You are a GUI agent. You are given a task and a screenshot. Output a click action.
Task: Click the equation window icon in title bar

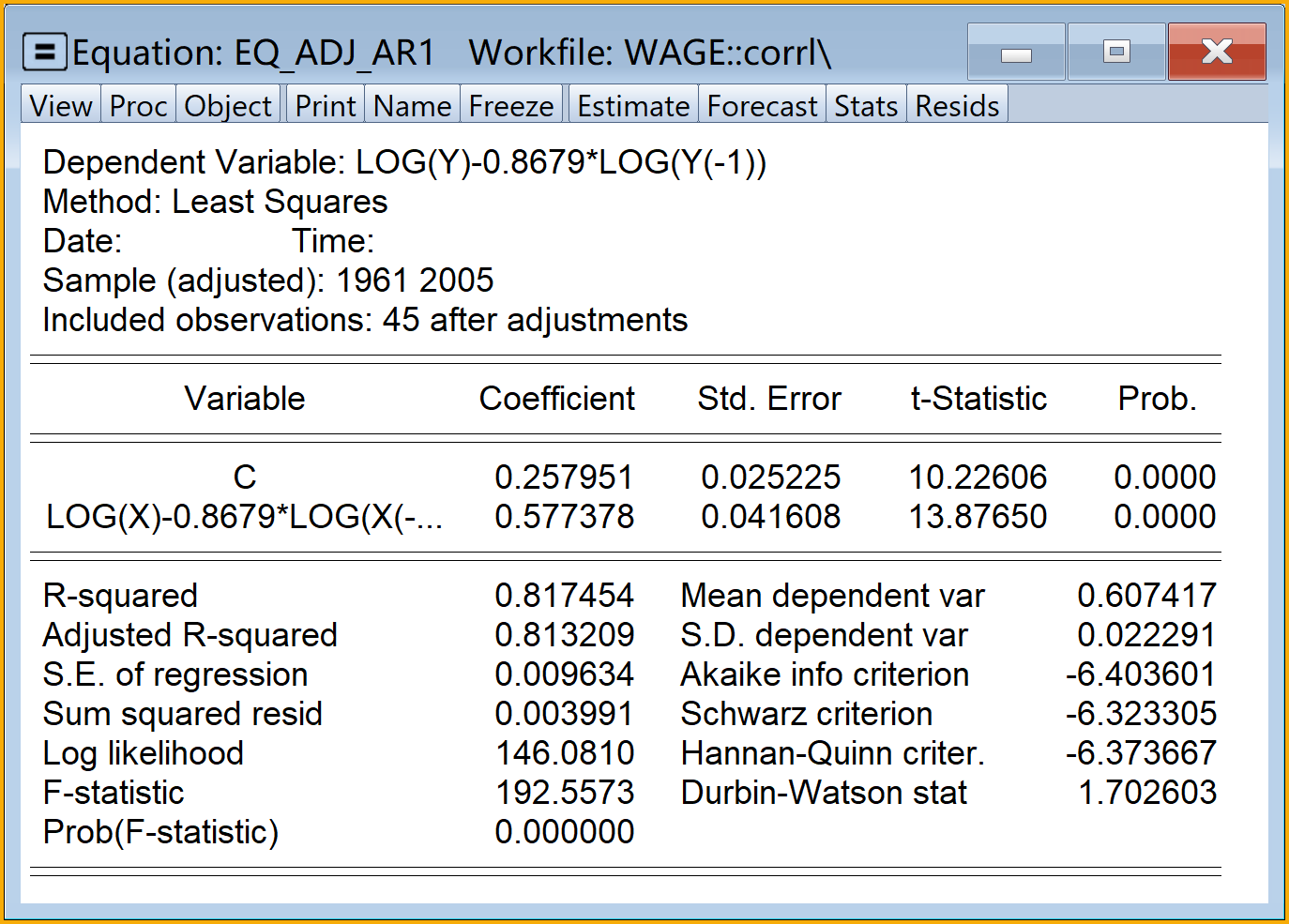pyautogui.click(x=44, y=53)
